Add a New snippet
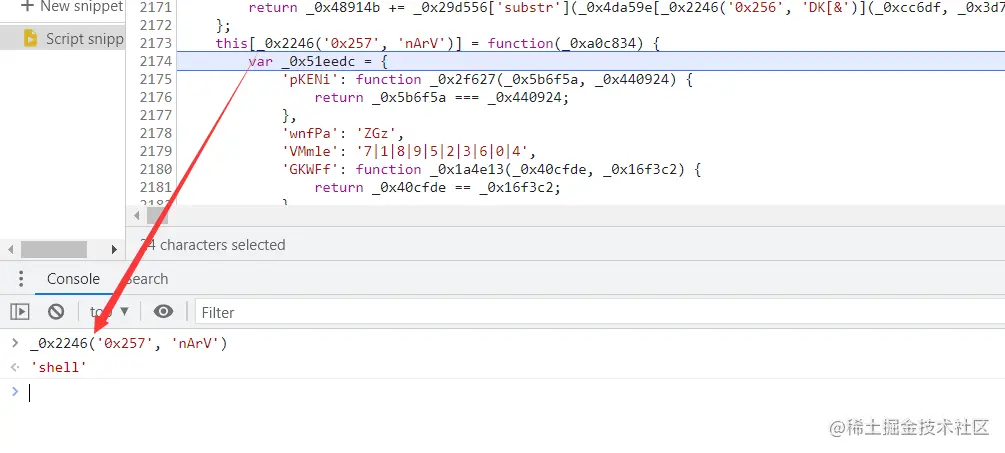 [71, 7]
